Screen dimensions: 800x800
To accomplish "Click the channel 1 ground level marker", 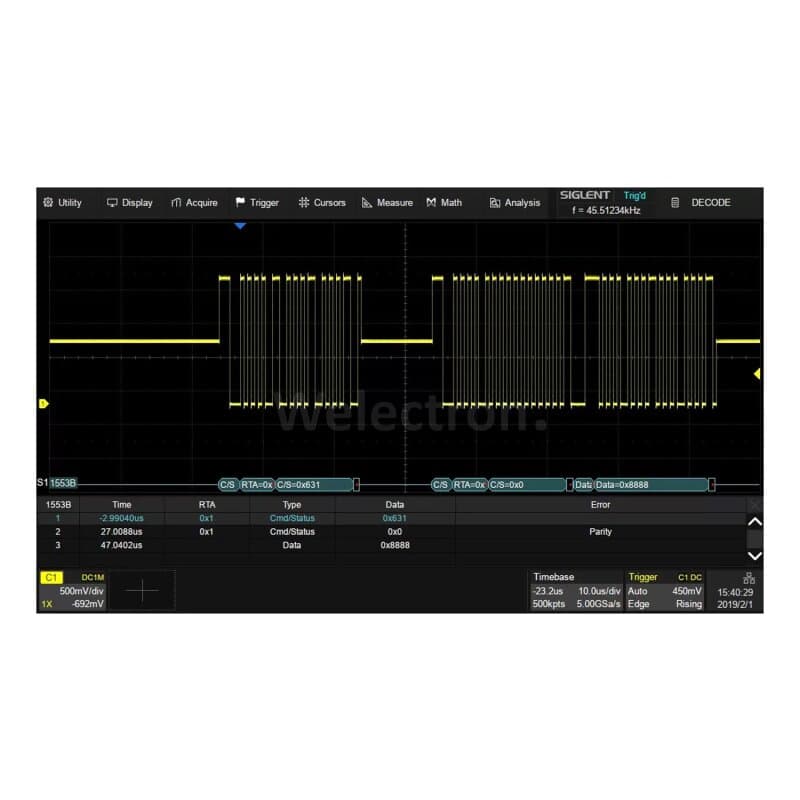I will [x=43, y=404].
